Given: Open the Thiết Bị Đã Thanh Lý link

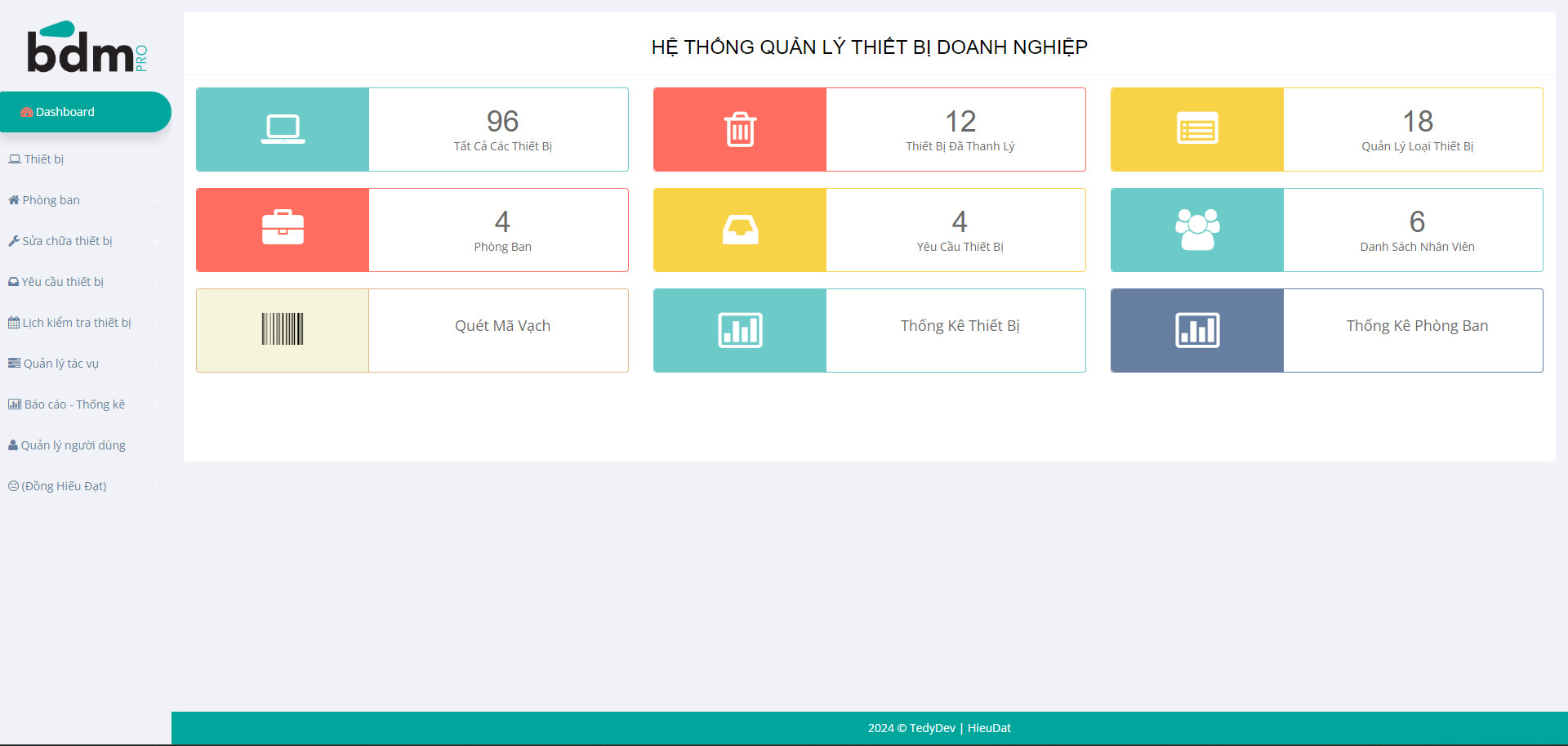Looking at the screenshot, I should [x=960, y=146].
